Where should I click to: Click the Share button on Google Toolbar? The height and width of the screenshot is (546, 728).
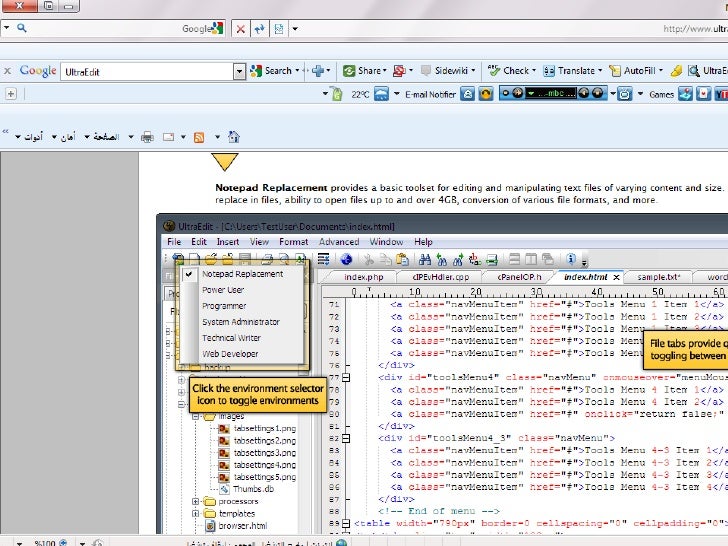point(364,71)
